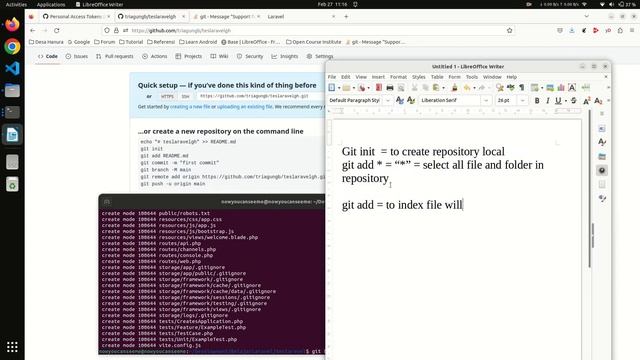
Task: Undo the last action in Writer
Action: click(467, 88)
